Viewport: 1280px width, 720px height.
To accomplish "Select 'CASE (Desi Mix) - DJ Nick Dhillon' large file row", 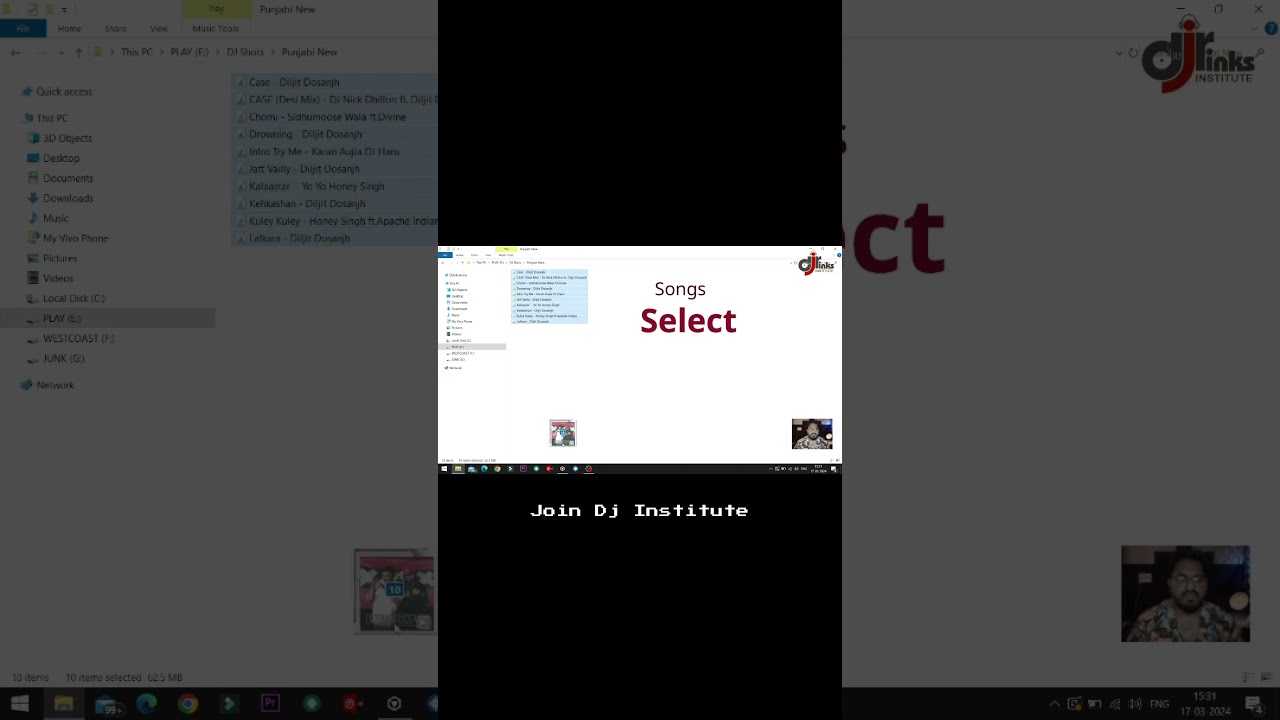I will tap(334, 100).
